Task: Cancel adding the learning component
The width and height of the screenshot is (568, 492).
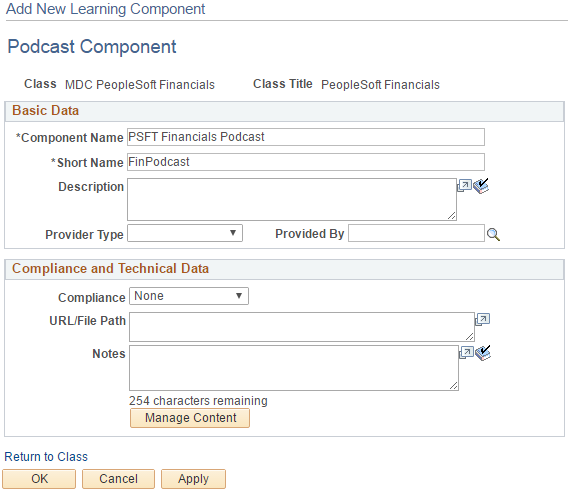Action: pyautogui.click(x=118, y=479)
